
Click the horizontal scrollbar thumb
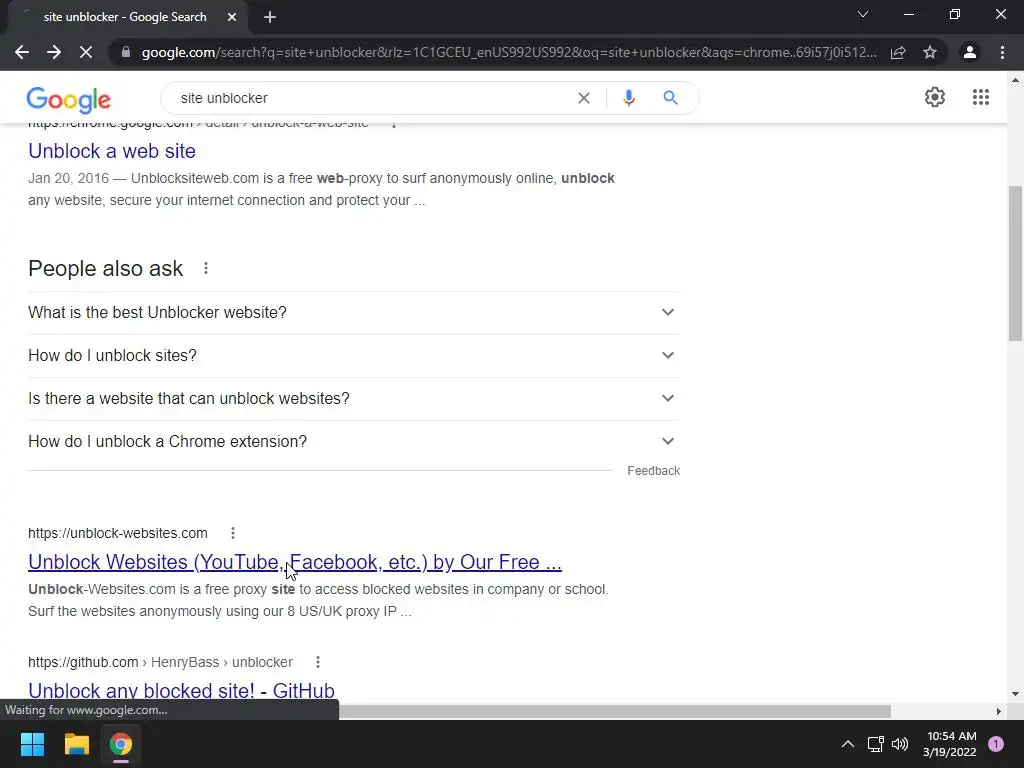tap(615, 711)
